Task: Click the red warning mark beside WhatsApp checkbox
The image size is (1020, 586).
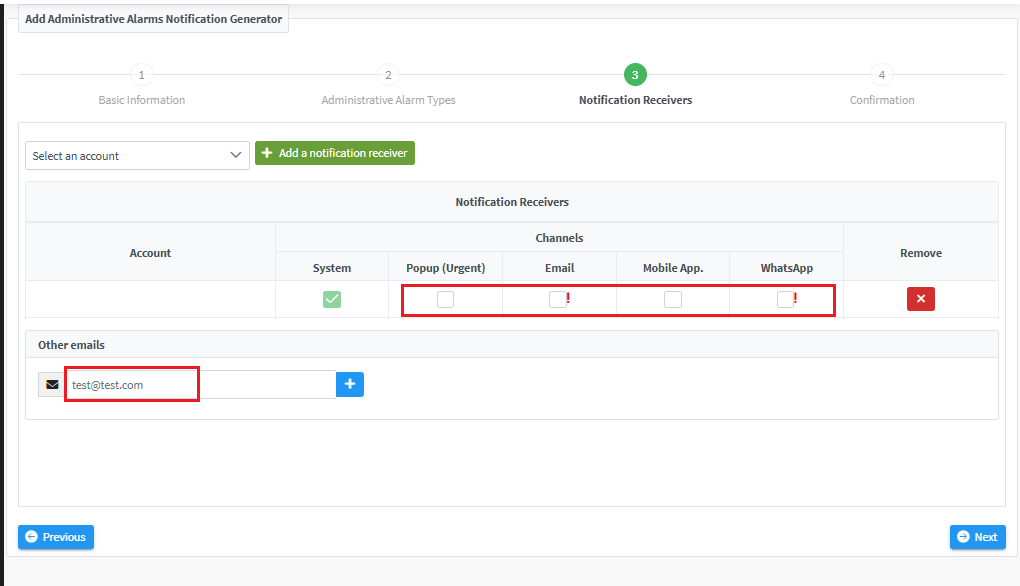Action: point(795,297)
